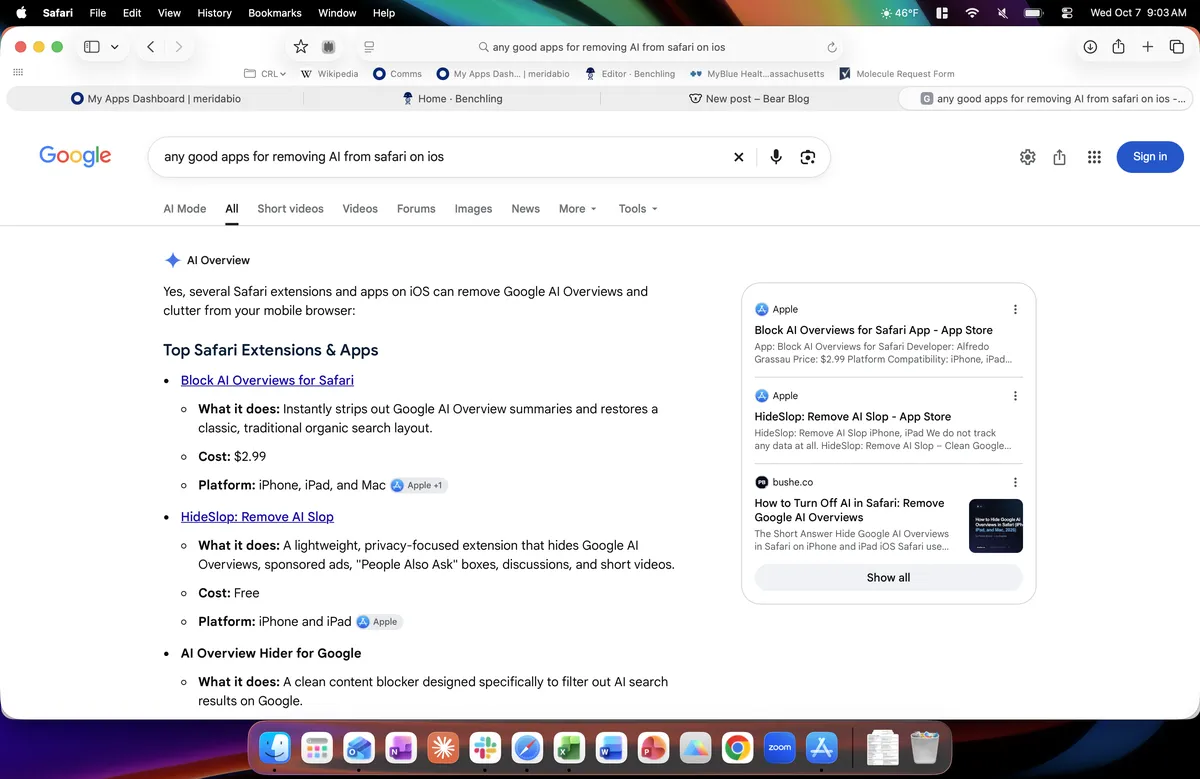Search by image with Google Lens
The image size is (1200, 779).
tap(808, 157)
